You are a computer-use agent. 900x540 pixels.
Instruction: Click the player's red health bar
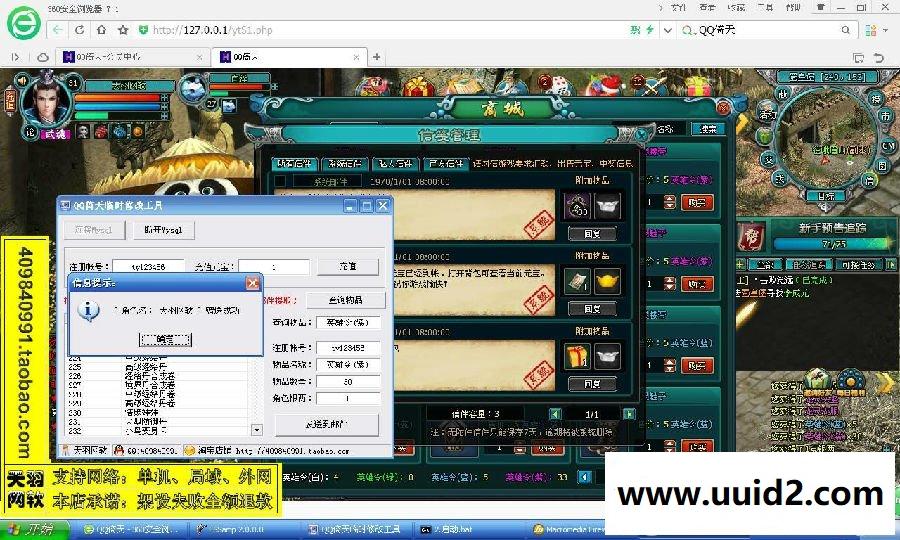(118, 98)
